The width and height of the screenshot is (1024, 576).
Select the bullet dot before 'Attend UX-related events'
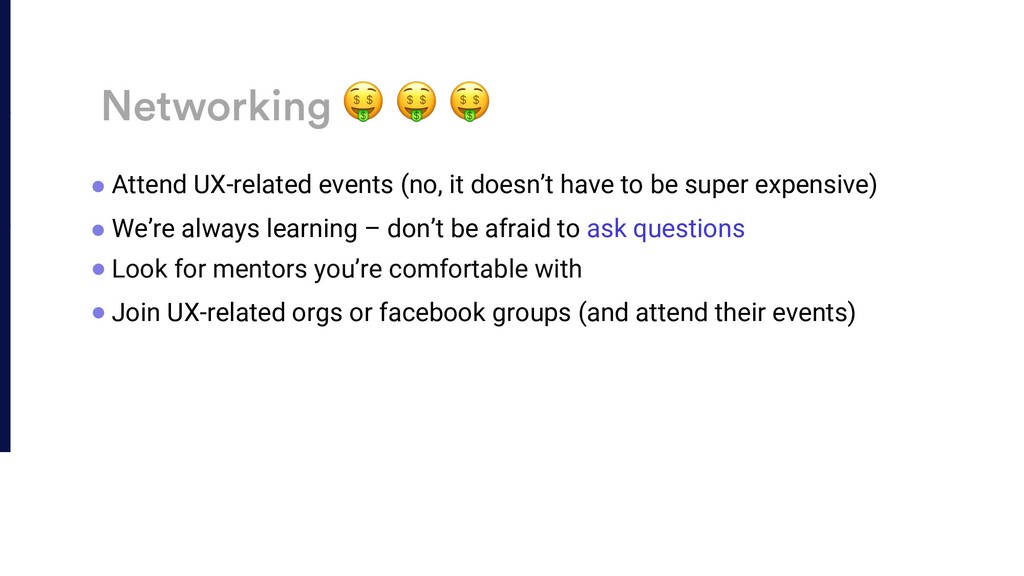[99, 187]
